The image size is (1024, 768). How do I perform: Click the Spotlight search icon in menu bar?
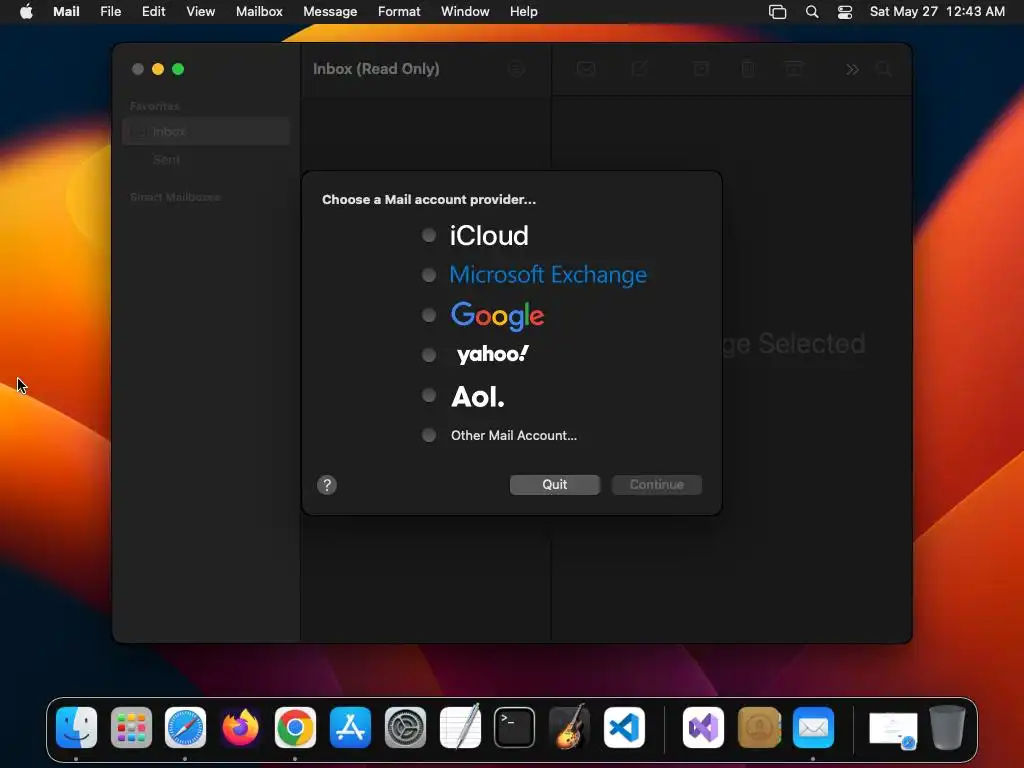pyautogui.click(x=812, y=12)
